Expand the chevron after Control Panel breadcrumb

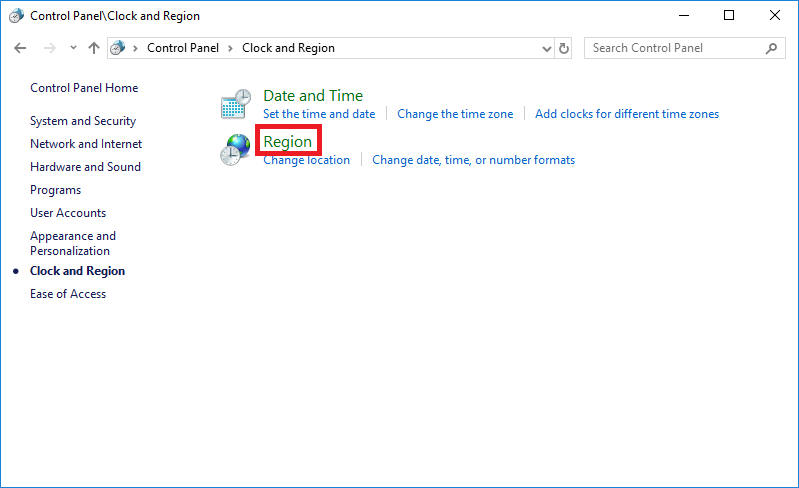pos(230,48)
